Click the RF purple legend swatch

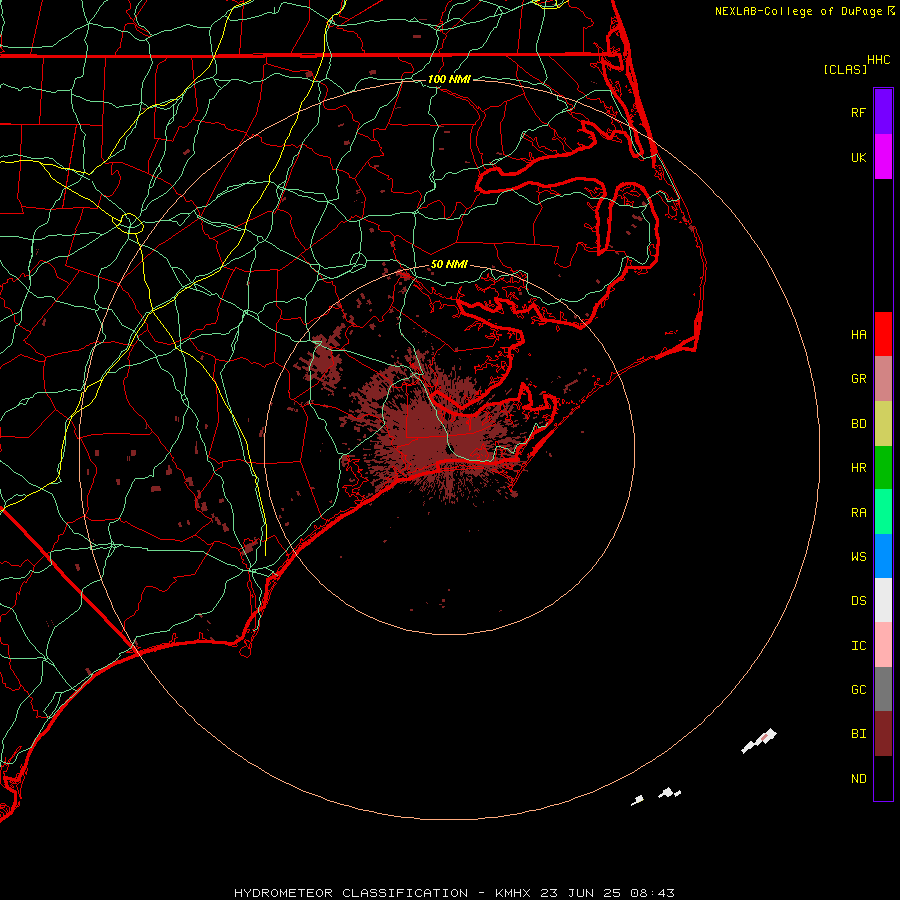883,112
